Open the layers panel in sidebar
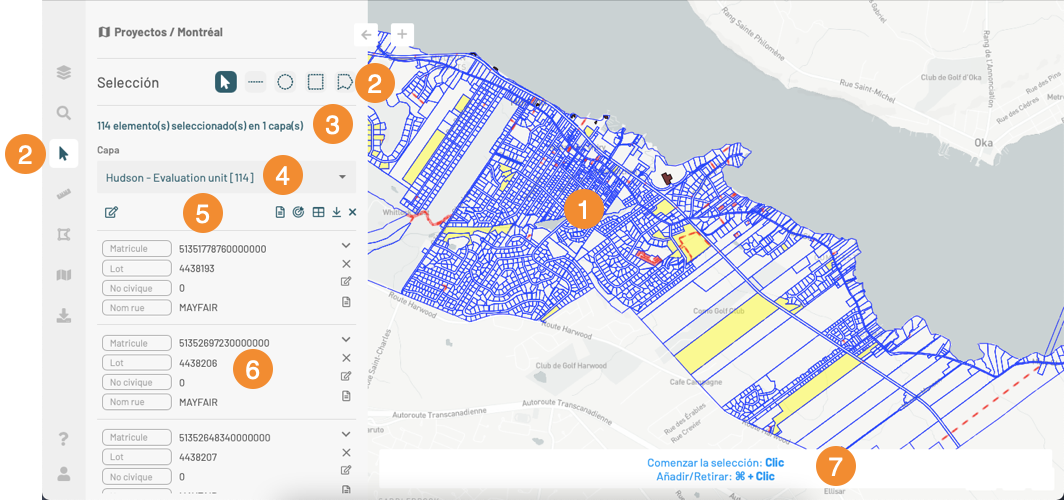The height and width of the screenshot is (500, 1064). pyautogui.click(x=64, y=72)
